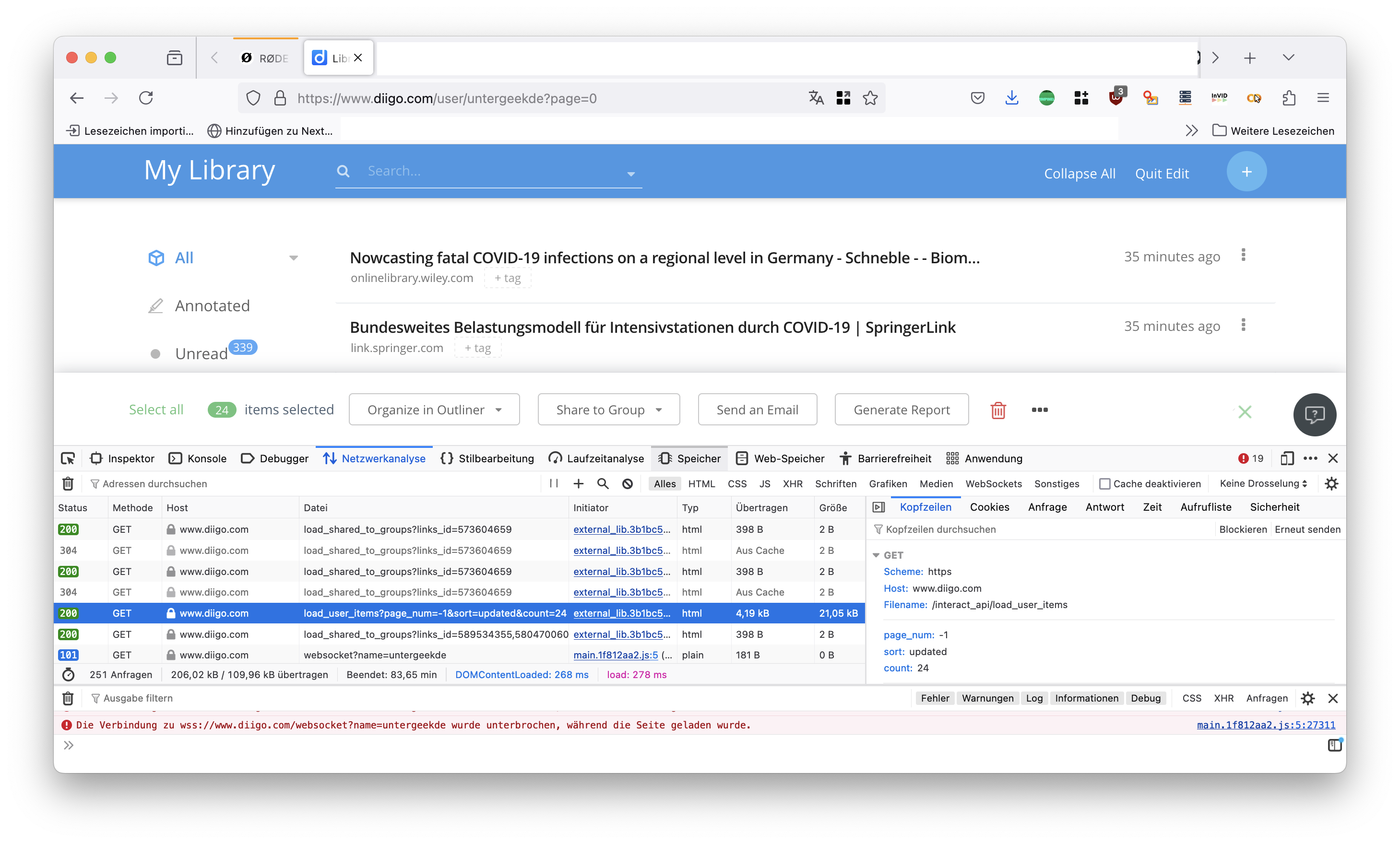
Task: Click the red trash icon for selected items
Action: tap(998, 410)
